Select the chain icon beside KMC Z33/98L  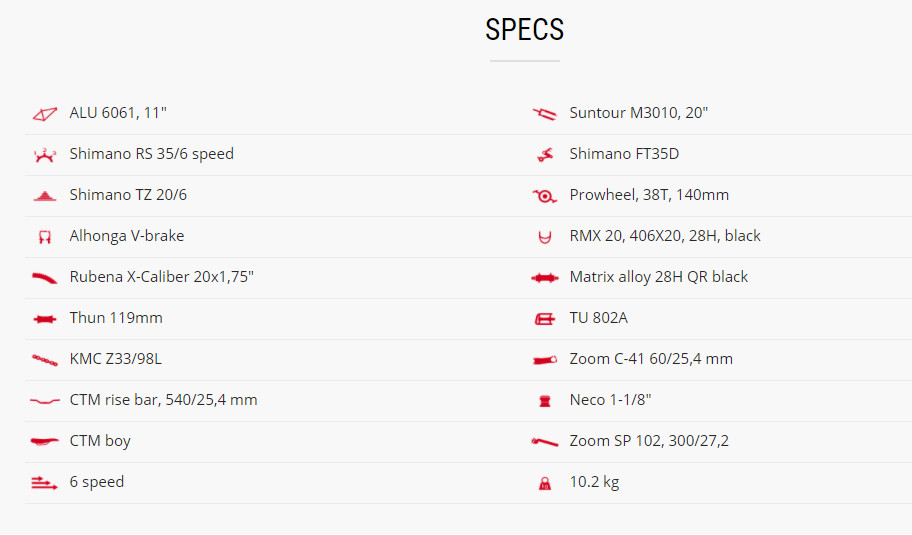click(x=45, y=360)
